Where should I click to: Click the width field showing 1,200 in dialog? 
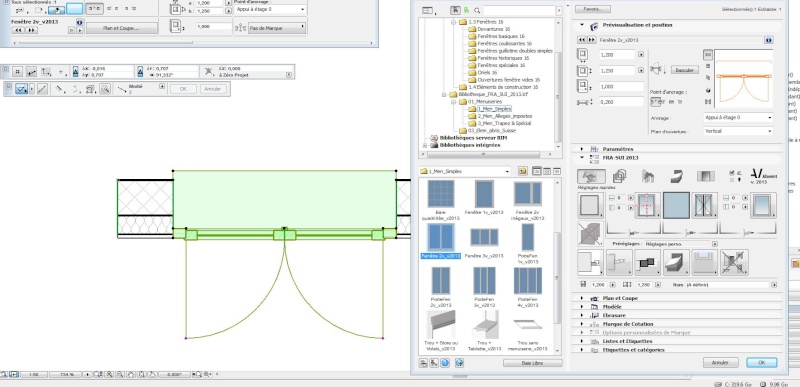pos(616,55)
